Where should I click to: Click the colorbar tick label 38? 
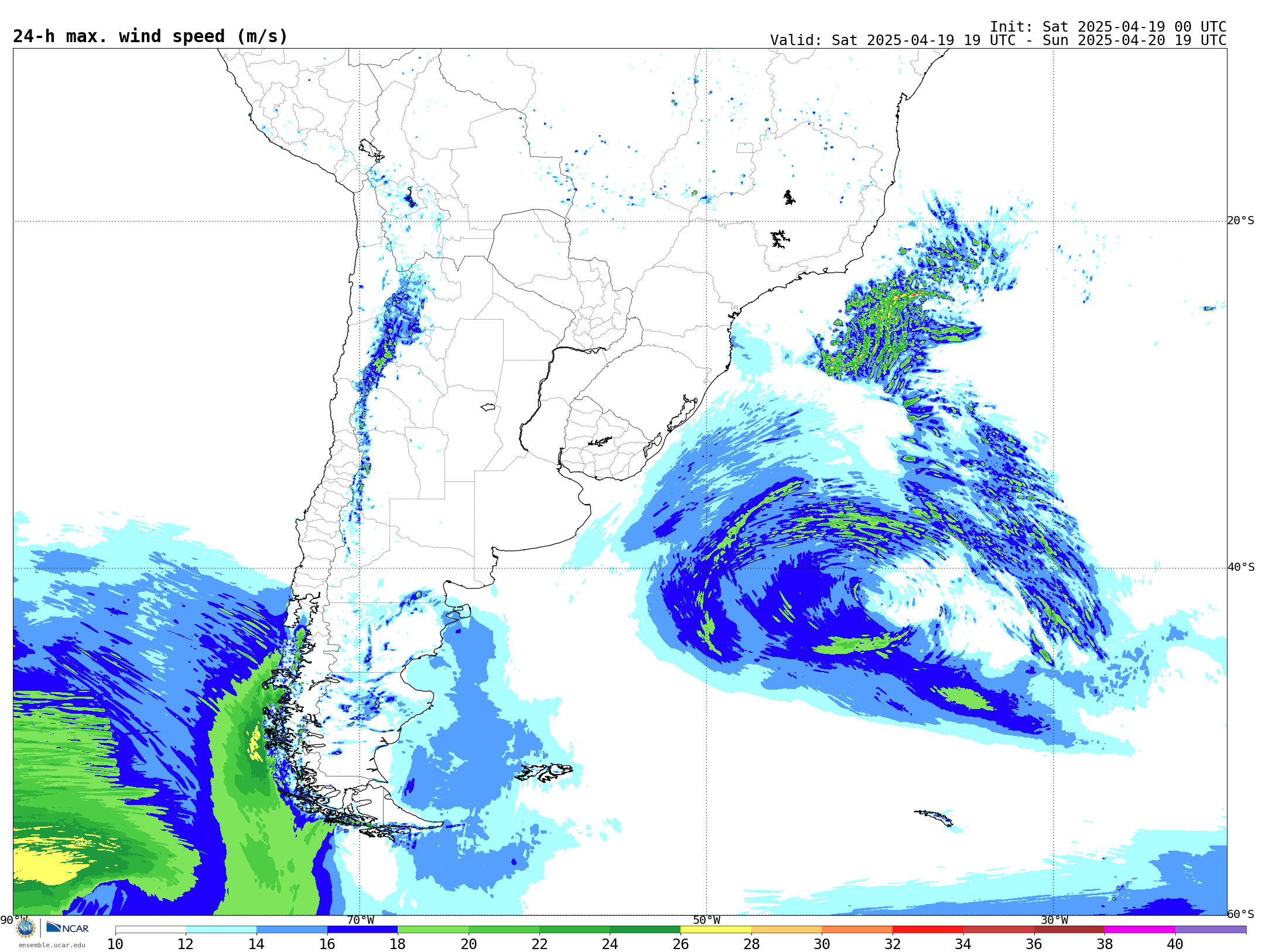1105,944
